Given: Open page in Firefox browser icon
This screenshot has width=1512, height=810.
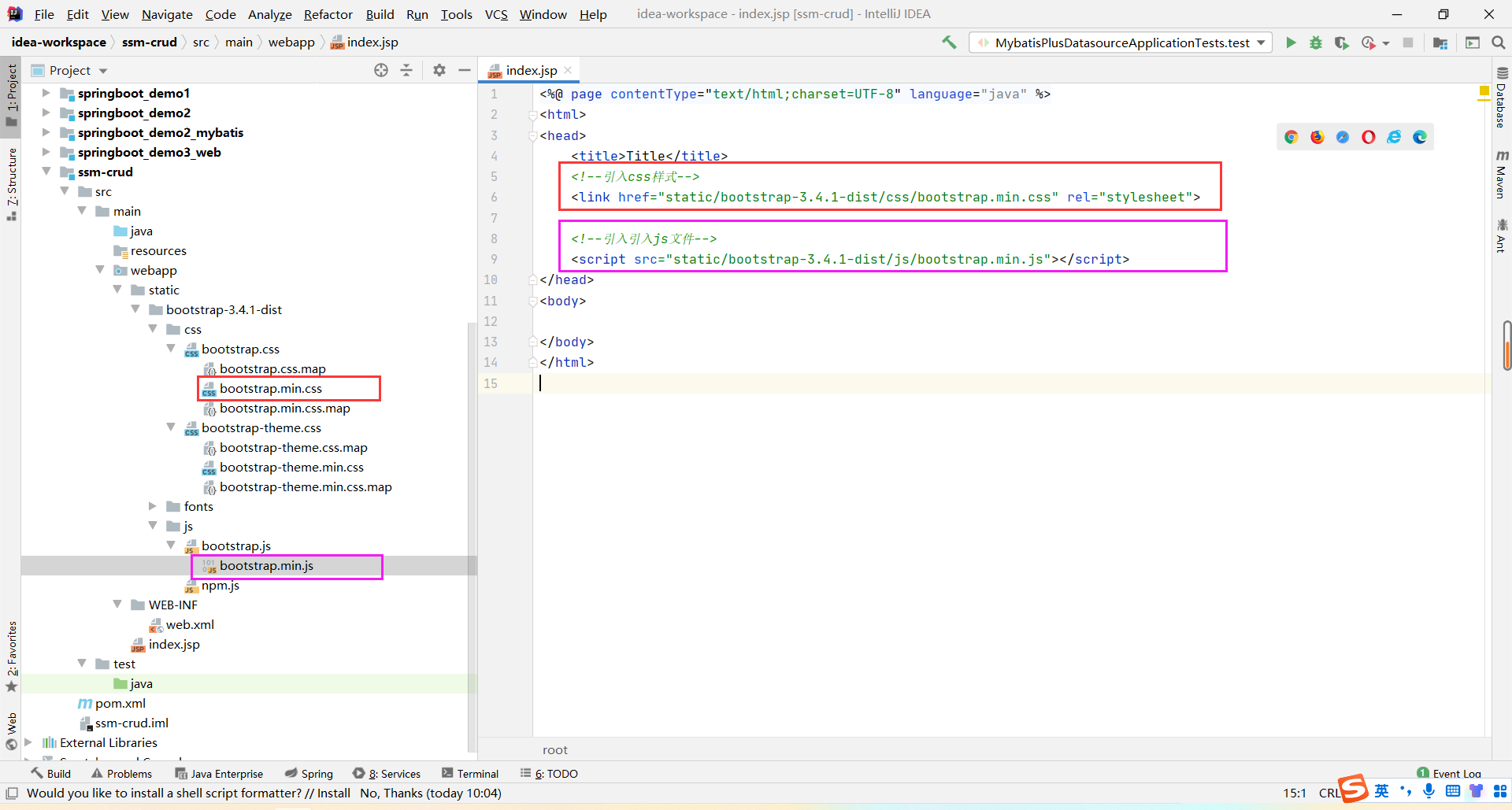Looking at the screenshot, I should [x=1317, y=137].
